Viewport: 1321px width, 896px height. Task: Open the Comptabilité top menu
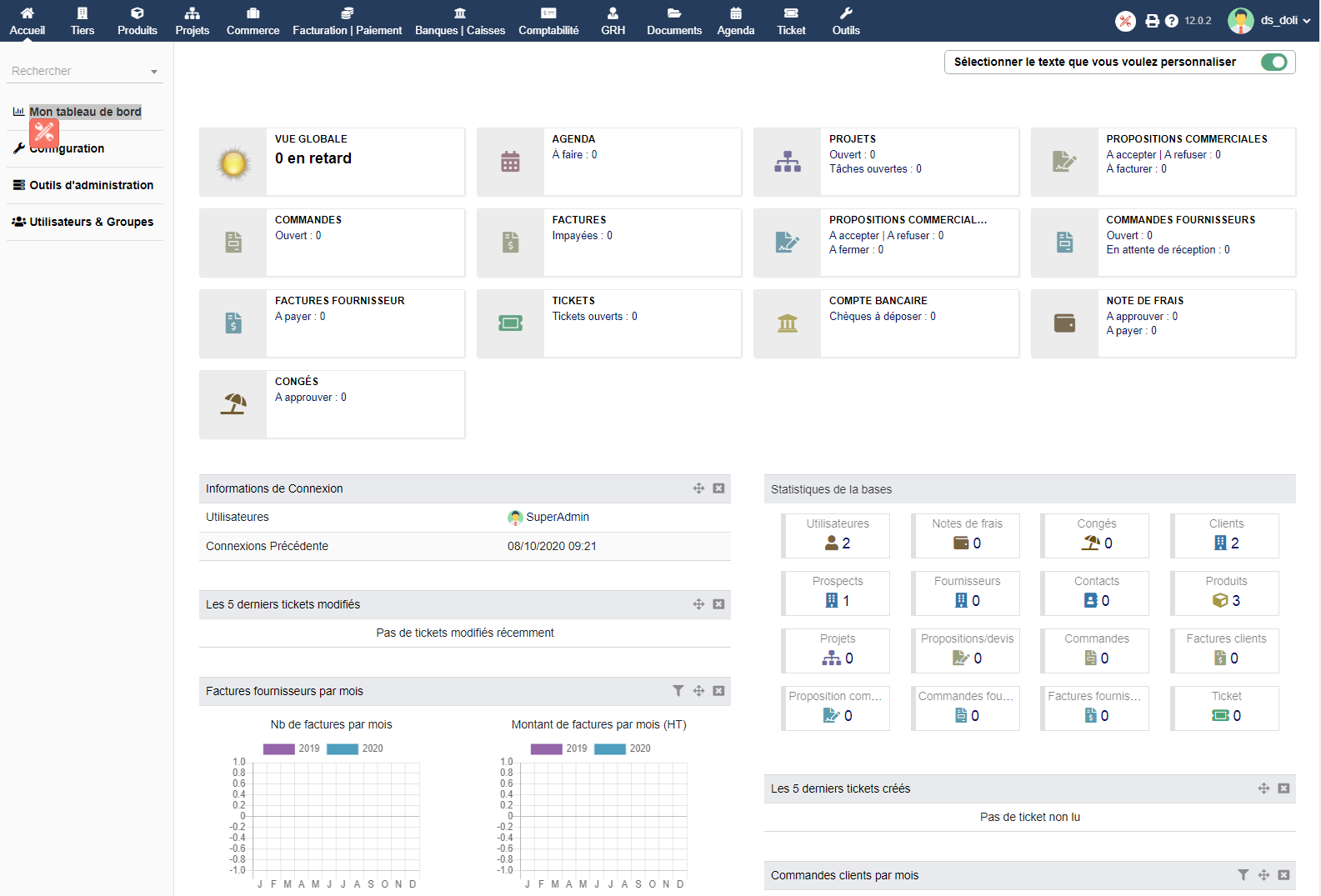pos(548,21)
